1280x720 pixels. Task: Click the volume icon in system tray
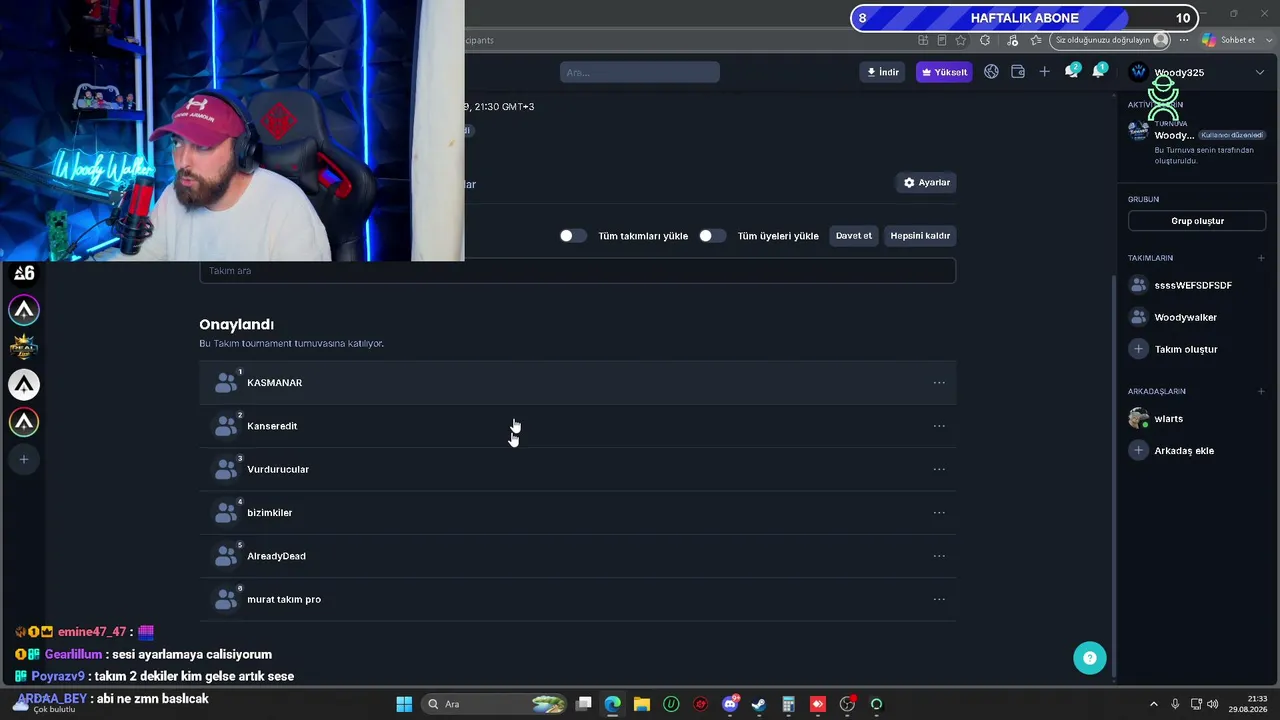click(x=1212, y=704)
